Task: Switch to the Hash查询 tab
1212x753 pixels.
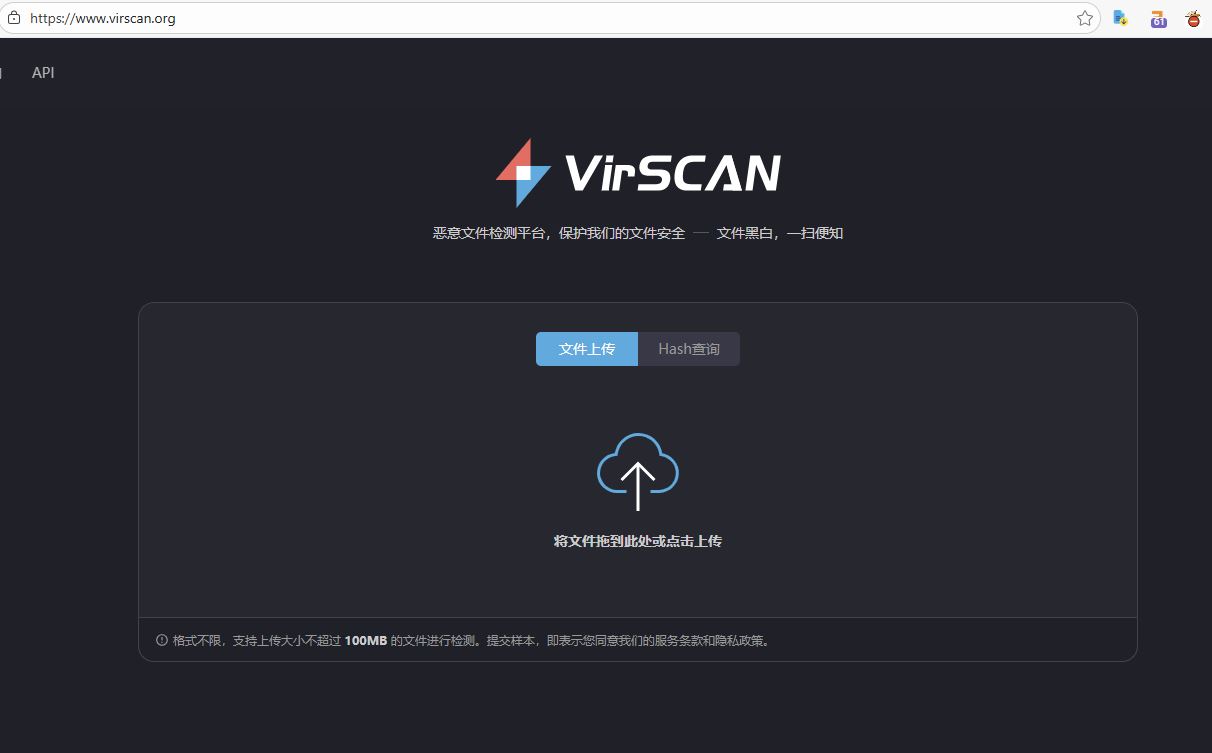Action: click(x=689, y=348)
